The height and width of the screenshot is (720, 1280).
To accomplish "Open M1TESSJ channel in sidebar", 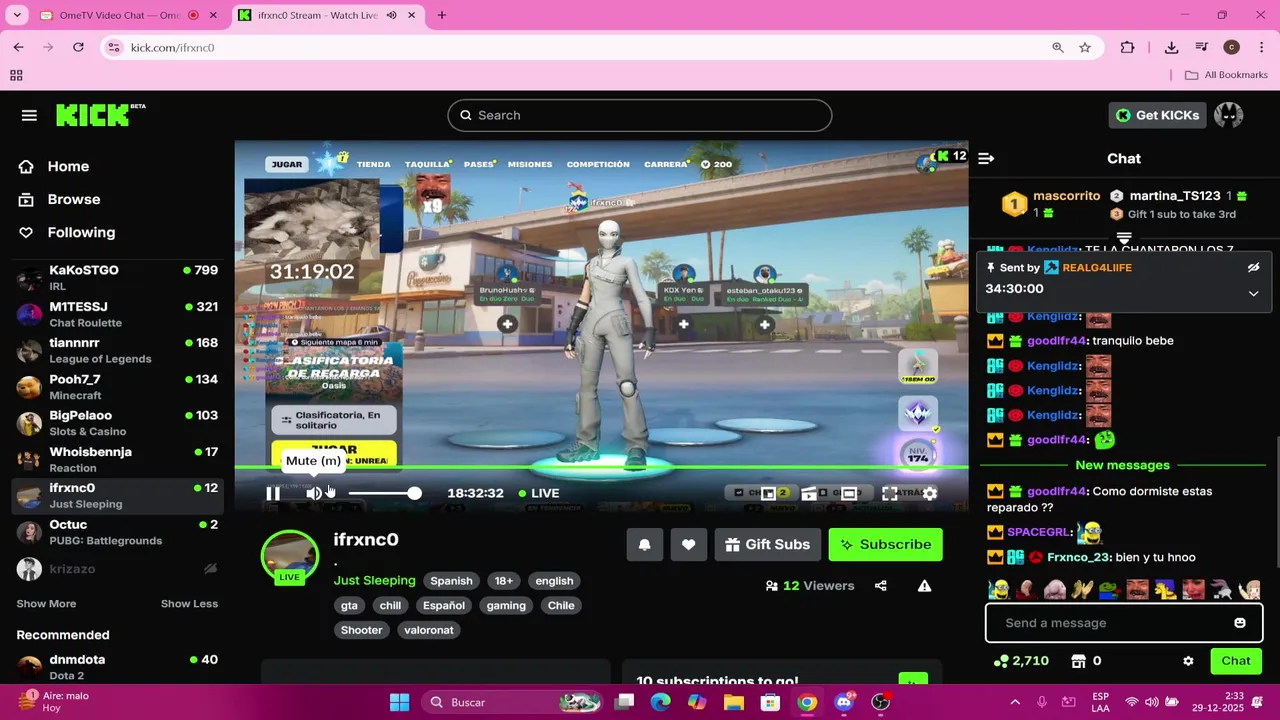I will coord(118,314).
